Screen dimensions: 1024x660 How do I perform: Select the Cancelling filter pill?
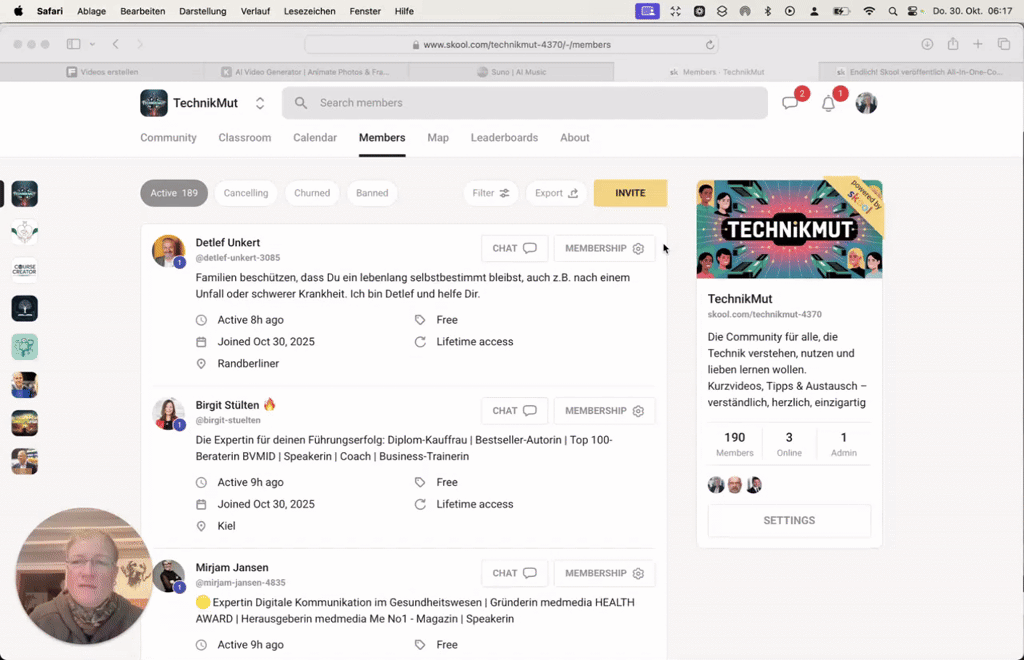[x=246, y=193]
